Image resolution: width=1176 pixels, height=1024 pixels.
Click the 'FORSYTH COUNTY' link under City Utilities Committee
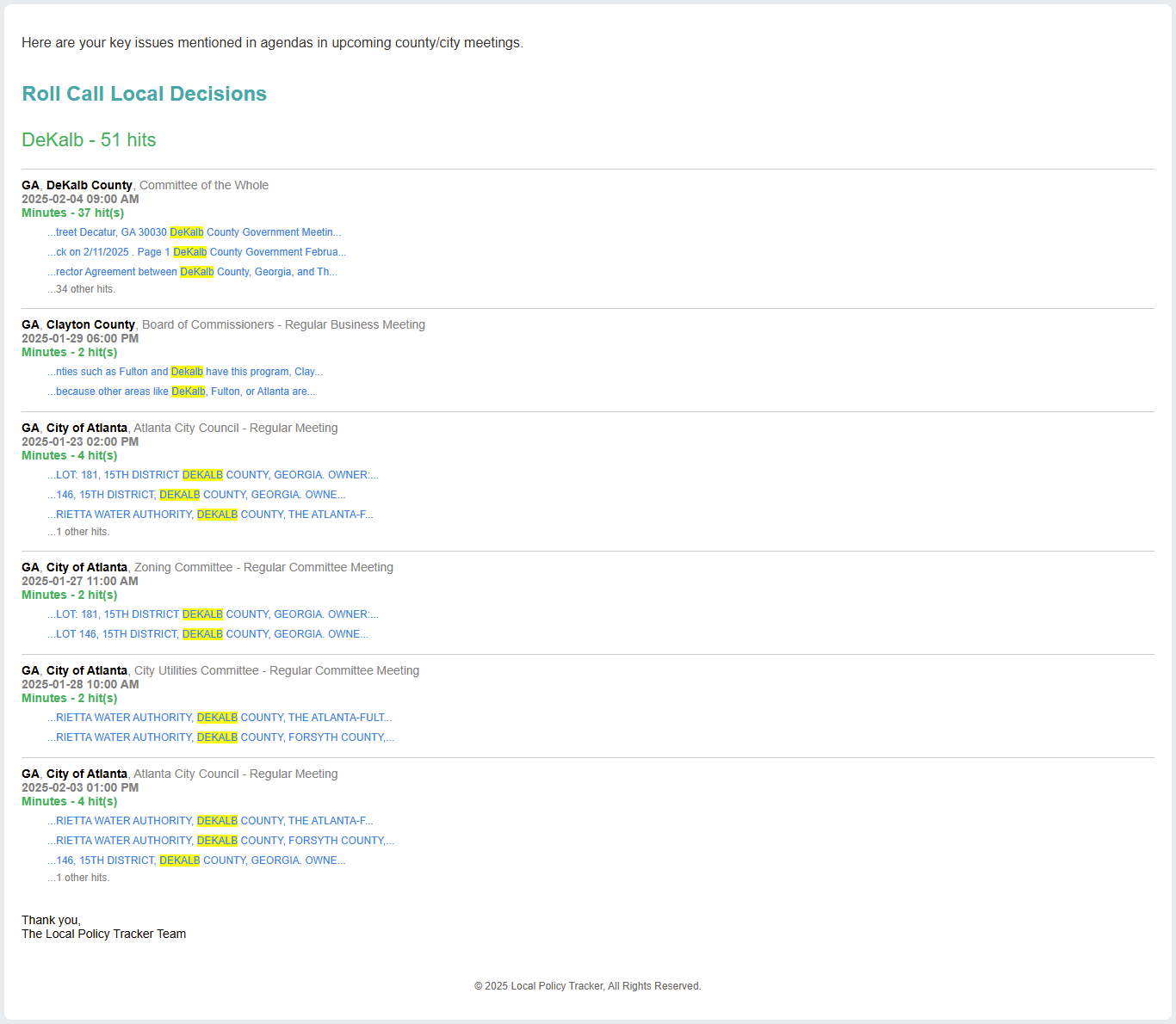pos(220,737)
